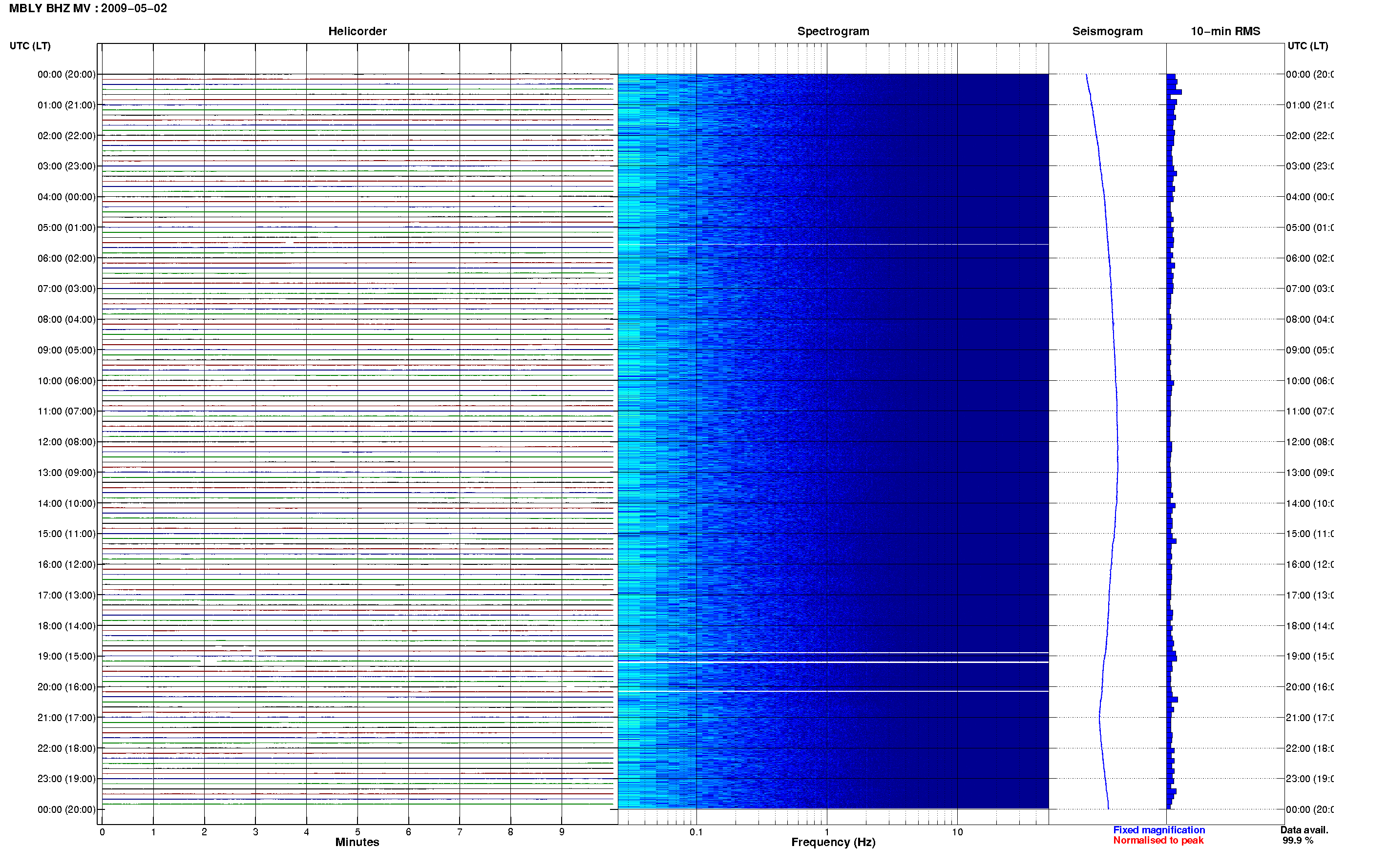Select the left time label 20:00 (16:00)
1389x868 pixels.
click(66, 686)
